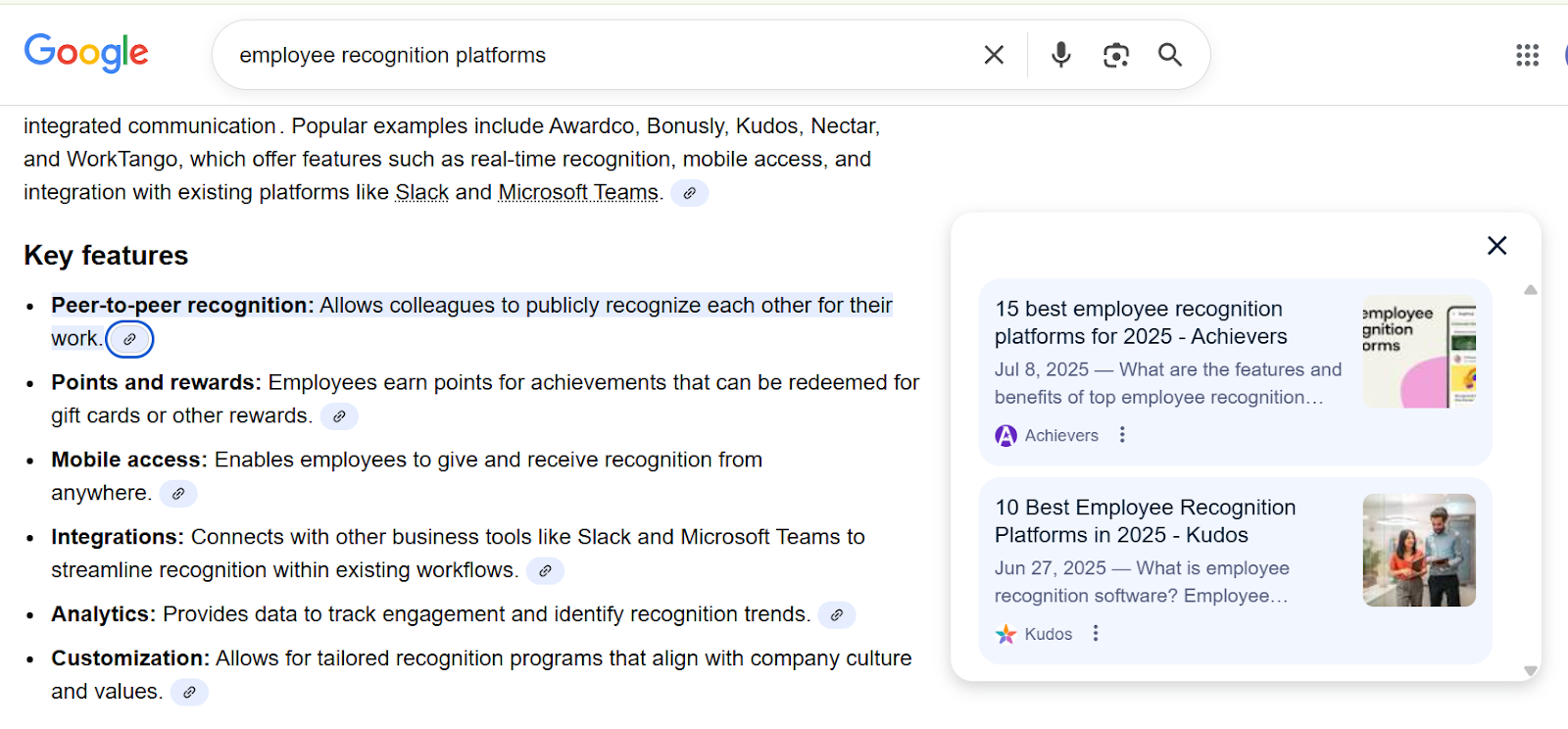Click the Achievers source logo
This screenshot has width=1568, height=729.
1005,436
